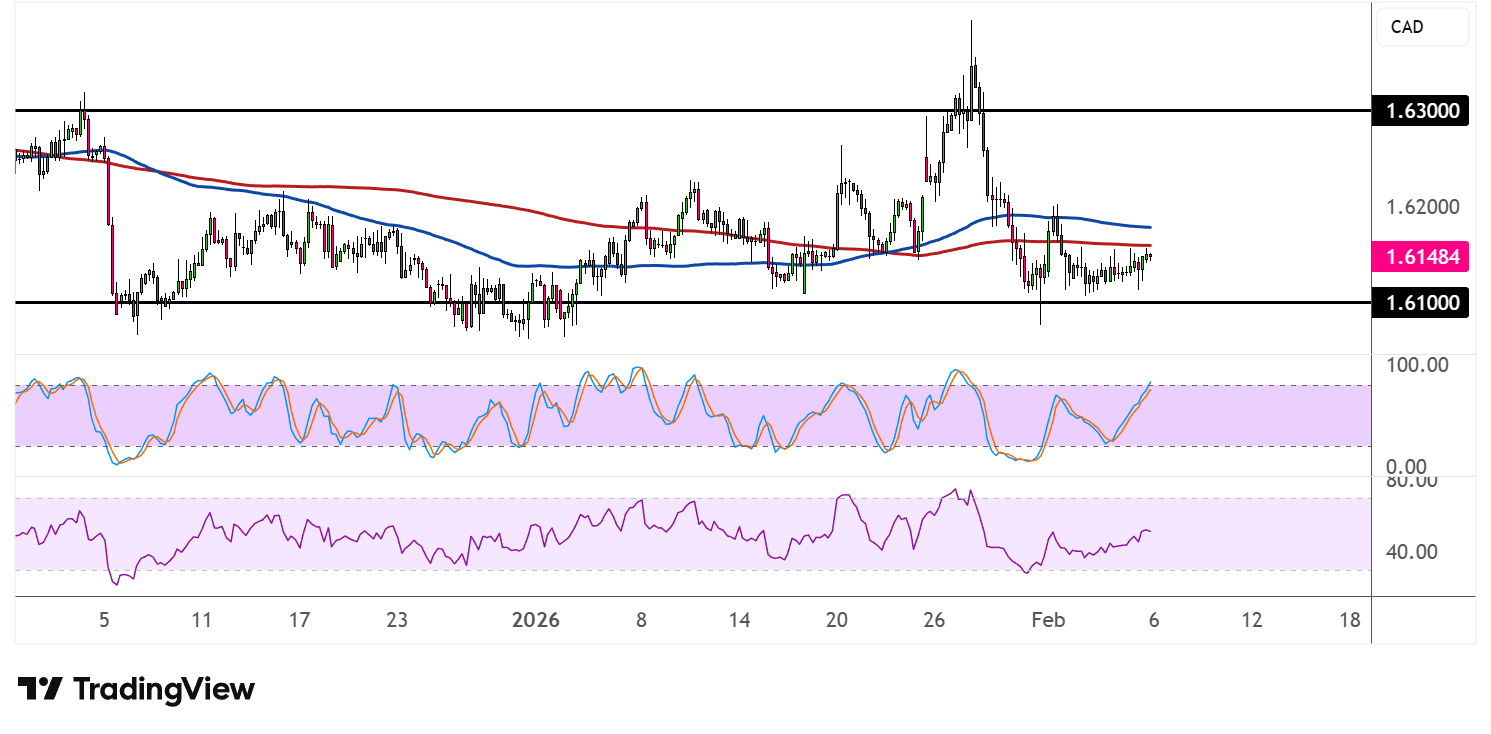Select date 12 on the time axis
This screenshot has height=734, width=1491.
[1251, 620]
